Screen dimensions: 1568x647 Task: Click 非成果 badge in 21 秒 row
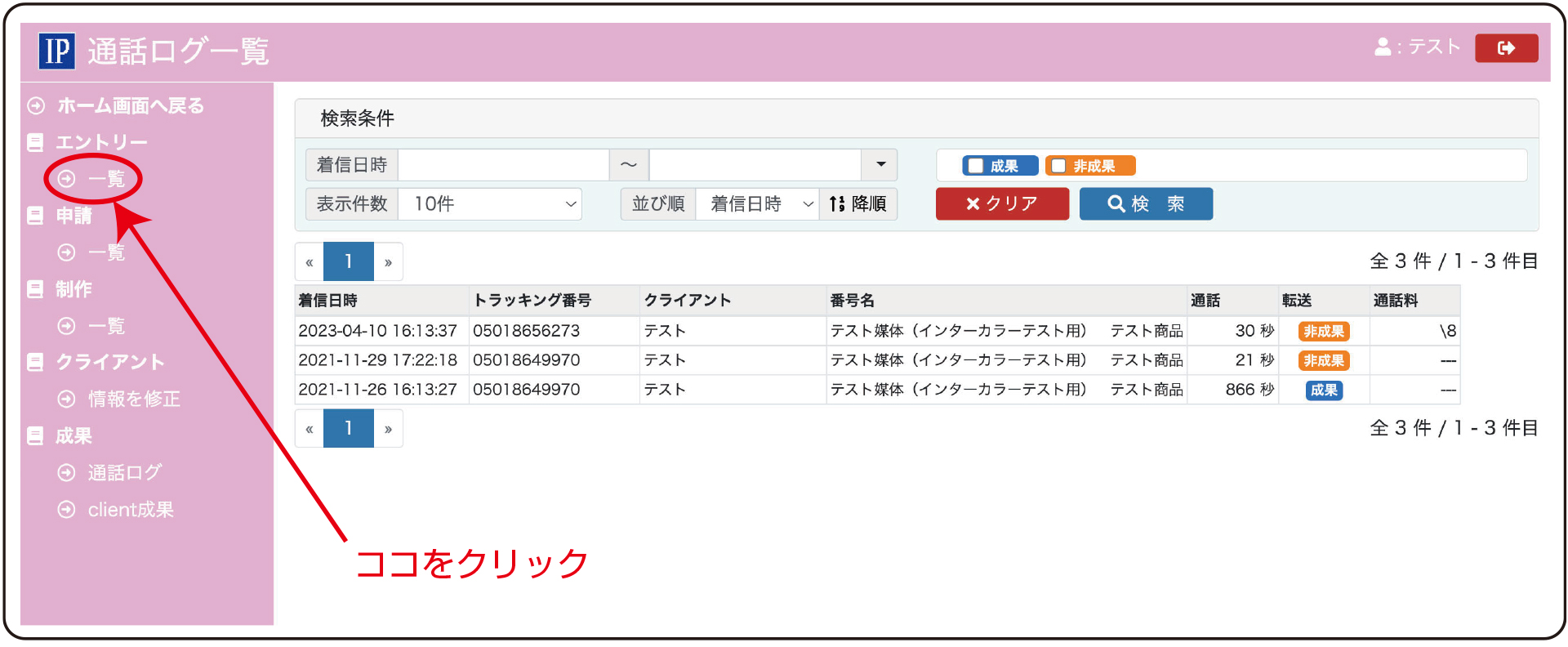[1324, 360]
